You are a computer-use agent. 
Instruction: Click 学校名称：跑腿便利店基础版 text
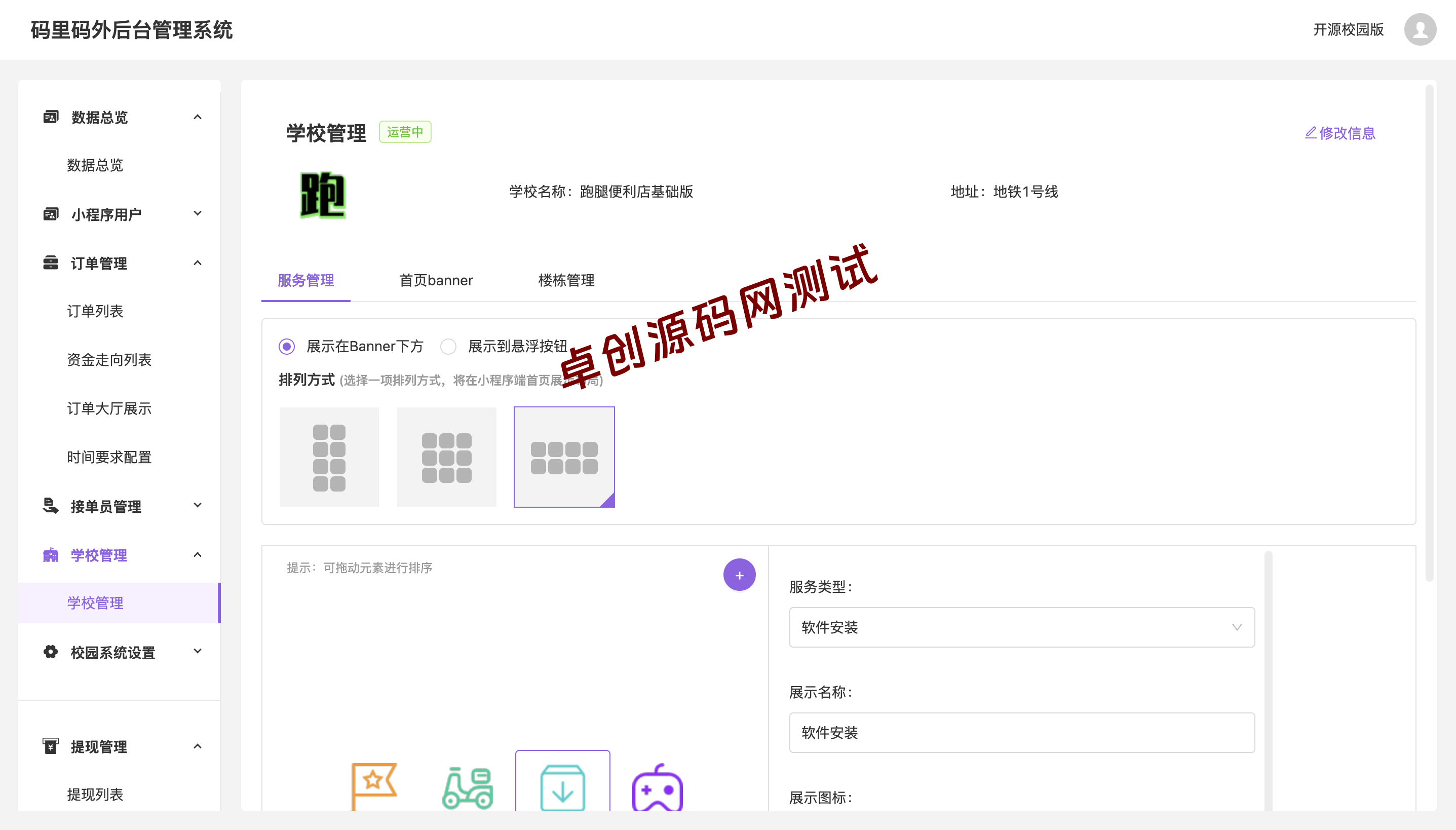click(601, 192)
